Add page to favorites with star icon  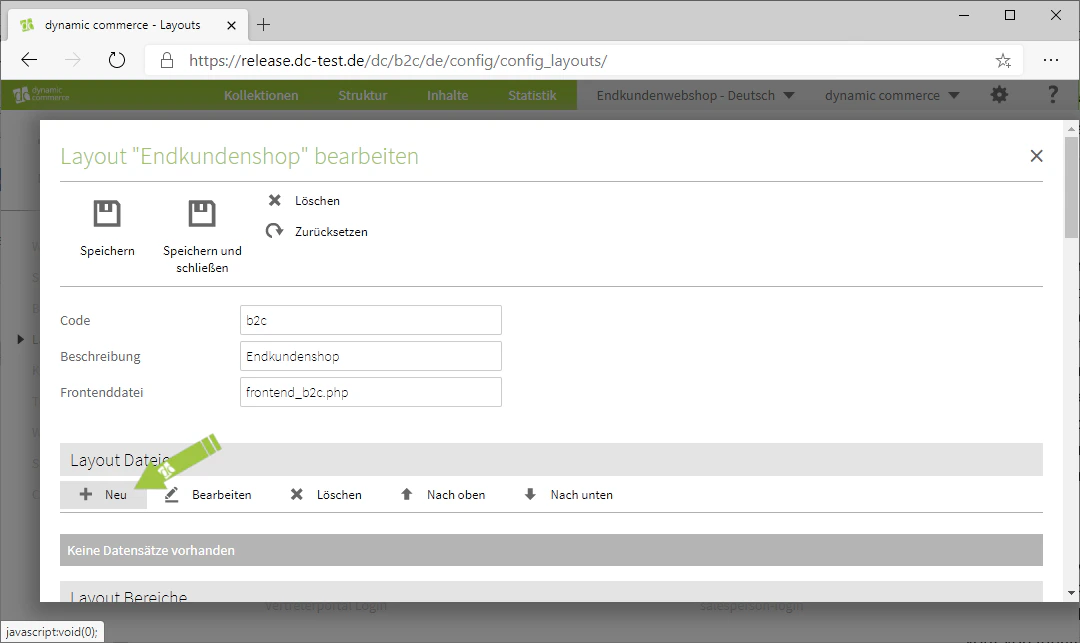(x=1003, y=61)
